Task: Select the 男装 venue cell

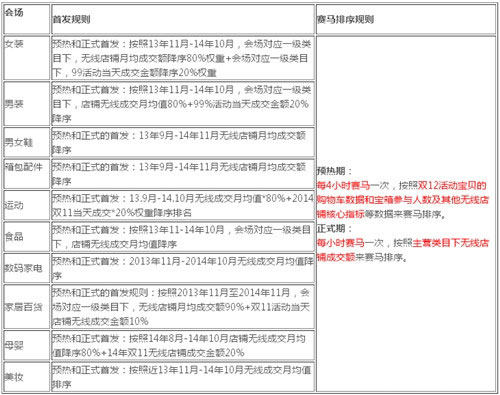Action: [x=27, y=104]
